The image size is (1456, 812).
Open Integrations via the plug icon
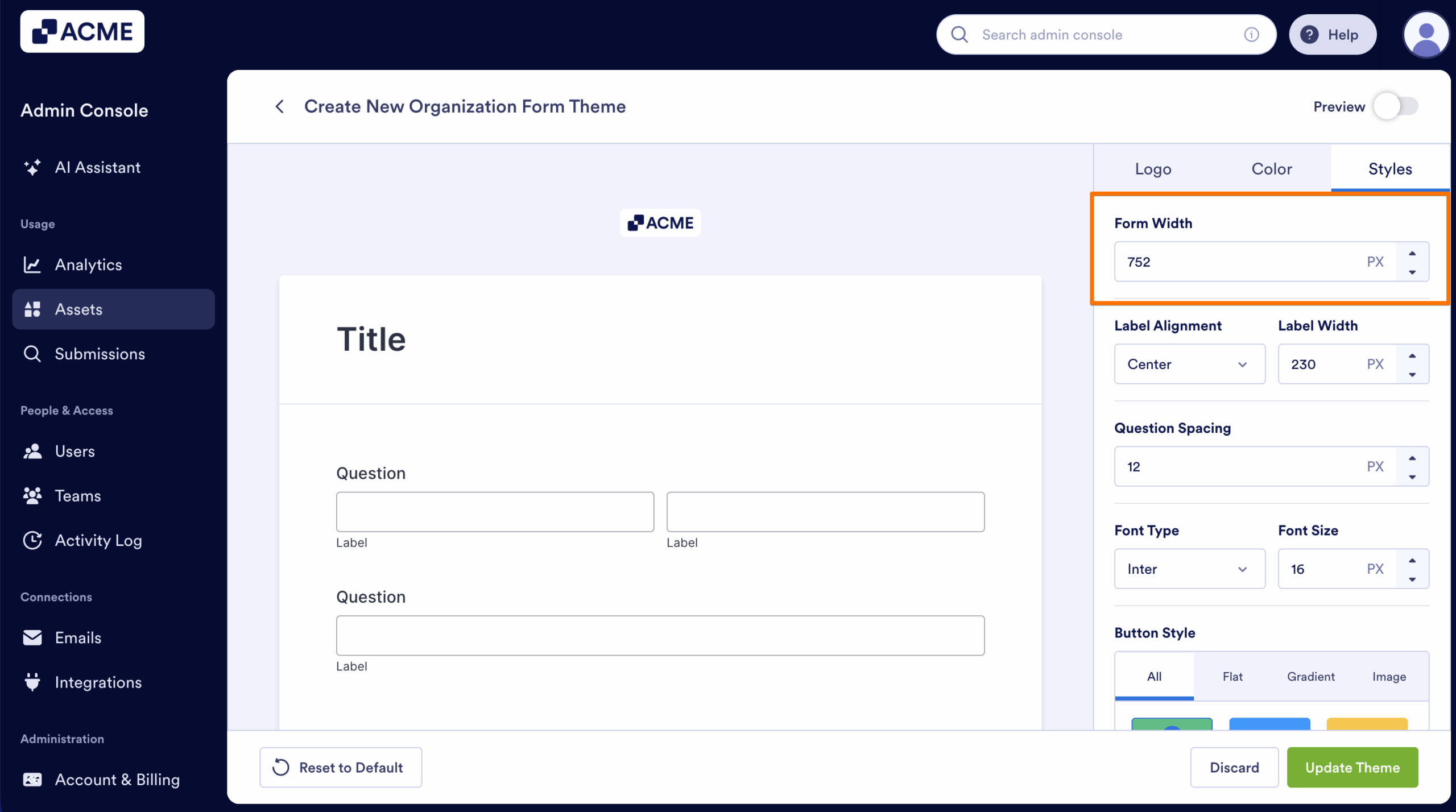[32, 682]
